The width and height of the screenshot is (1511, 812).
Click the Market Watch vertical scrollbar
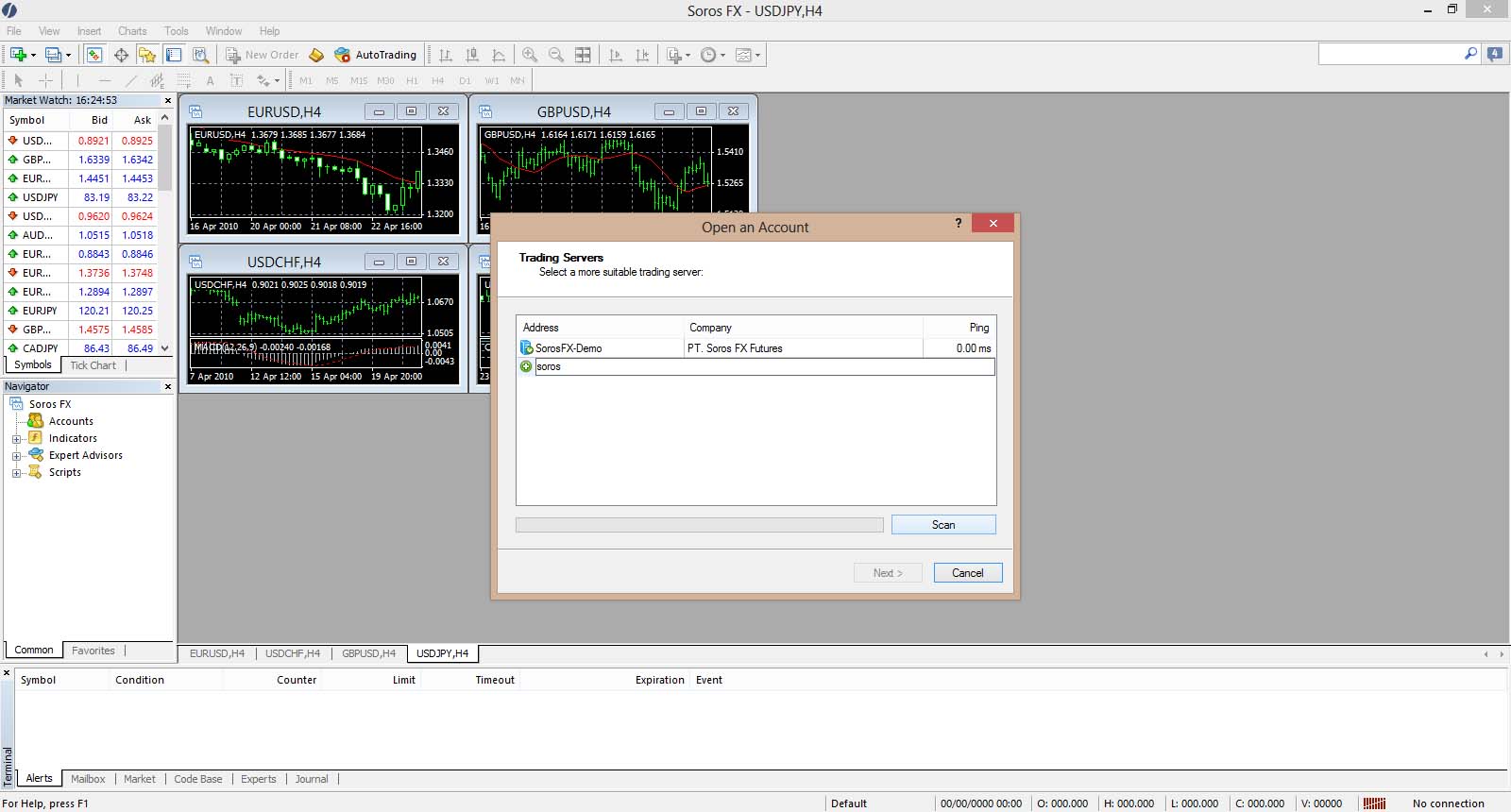click(x=165, y=233)
